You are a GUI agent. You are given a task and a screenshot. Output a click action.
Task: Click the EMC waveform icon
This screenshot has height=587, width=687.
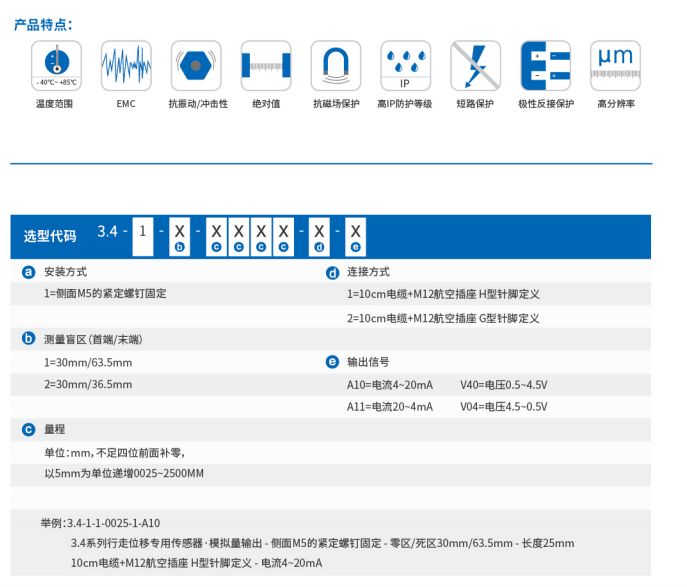point(126,66)
